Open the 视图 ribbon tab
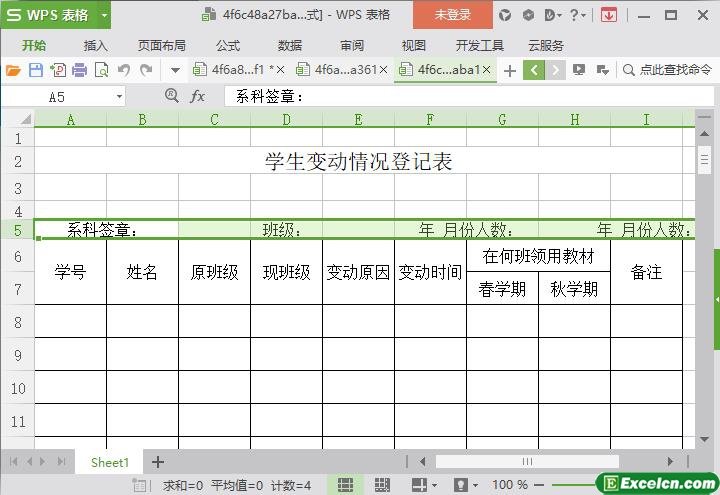The height and width of the screenshot is (495, 720). [x=414, y=45]
